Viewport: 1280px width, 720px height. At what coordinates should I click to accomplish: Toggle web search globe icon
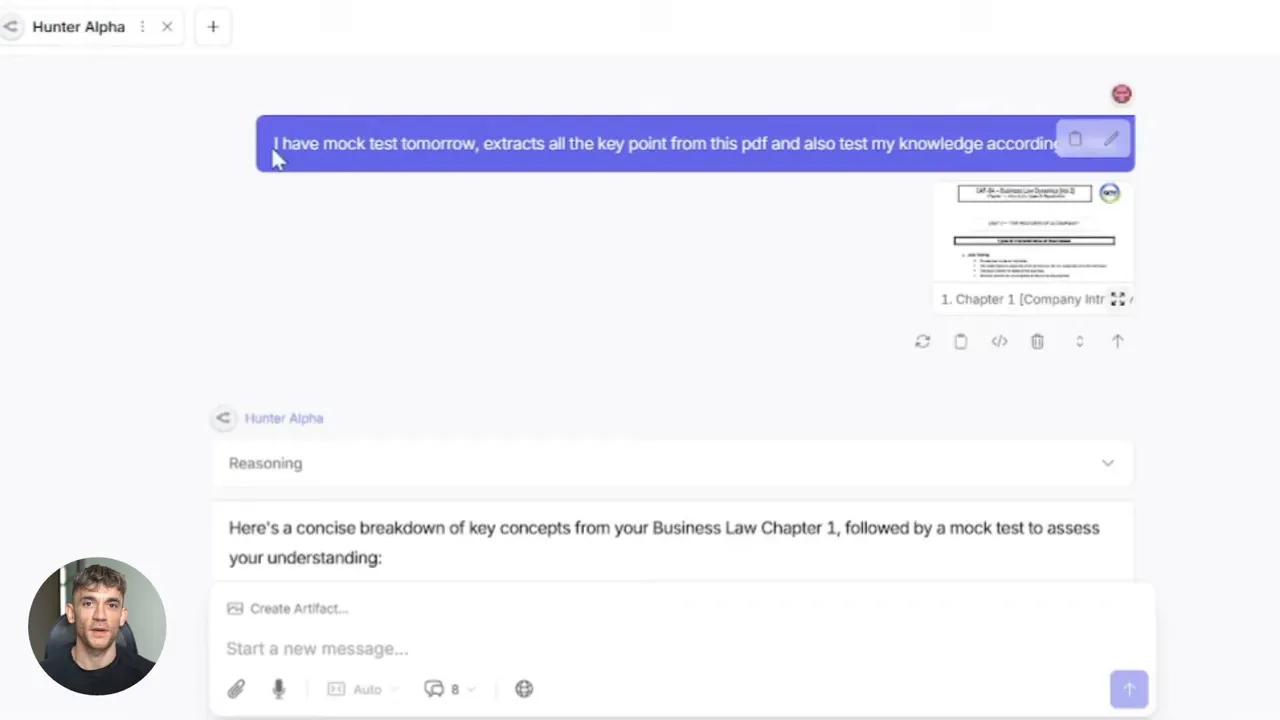click(x=524, y=689)
